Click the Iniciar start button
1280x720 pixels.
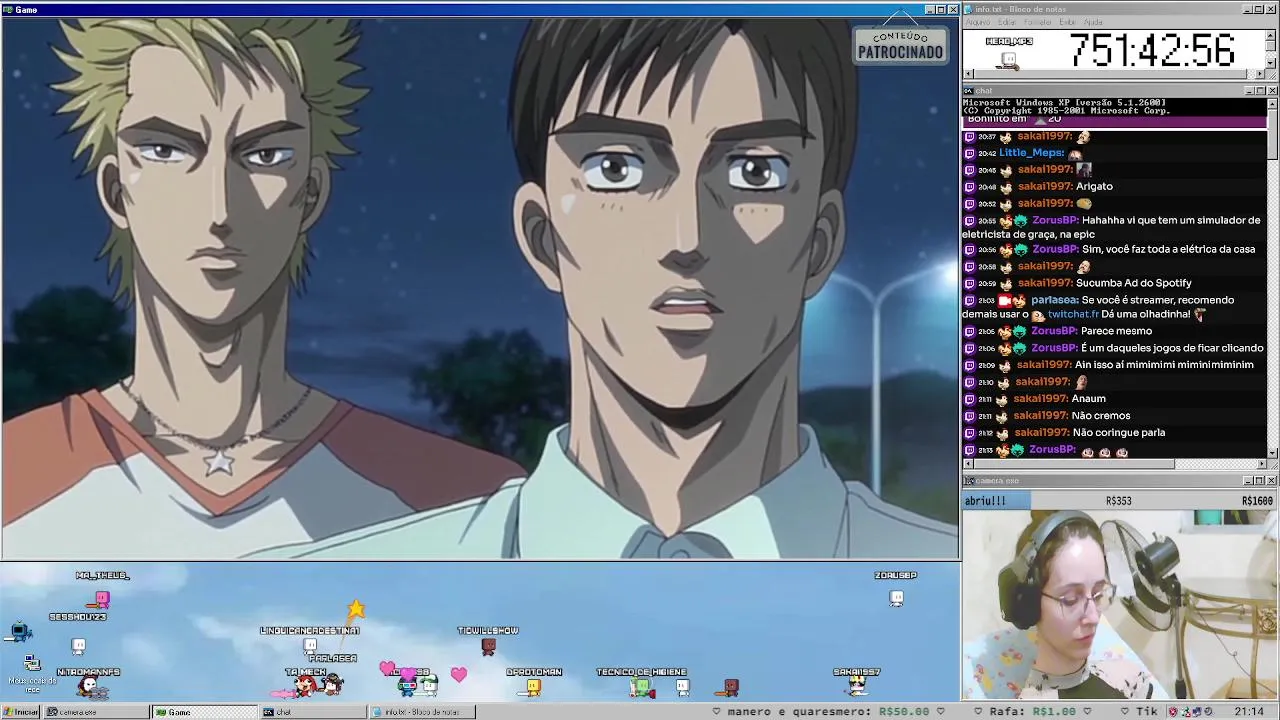tap(21, 712)
